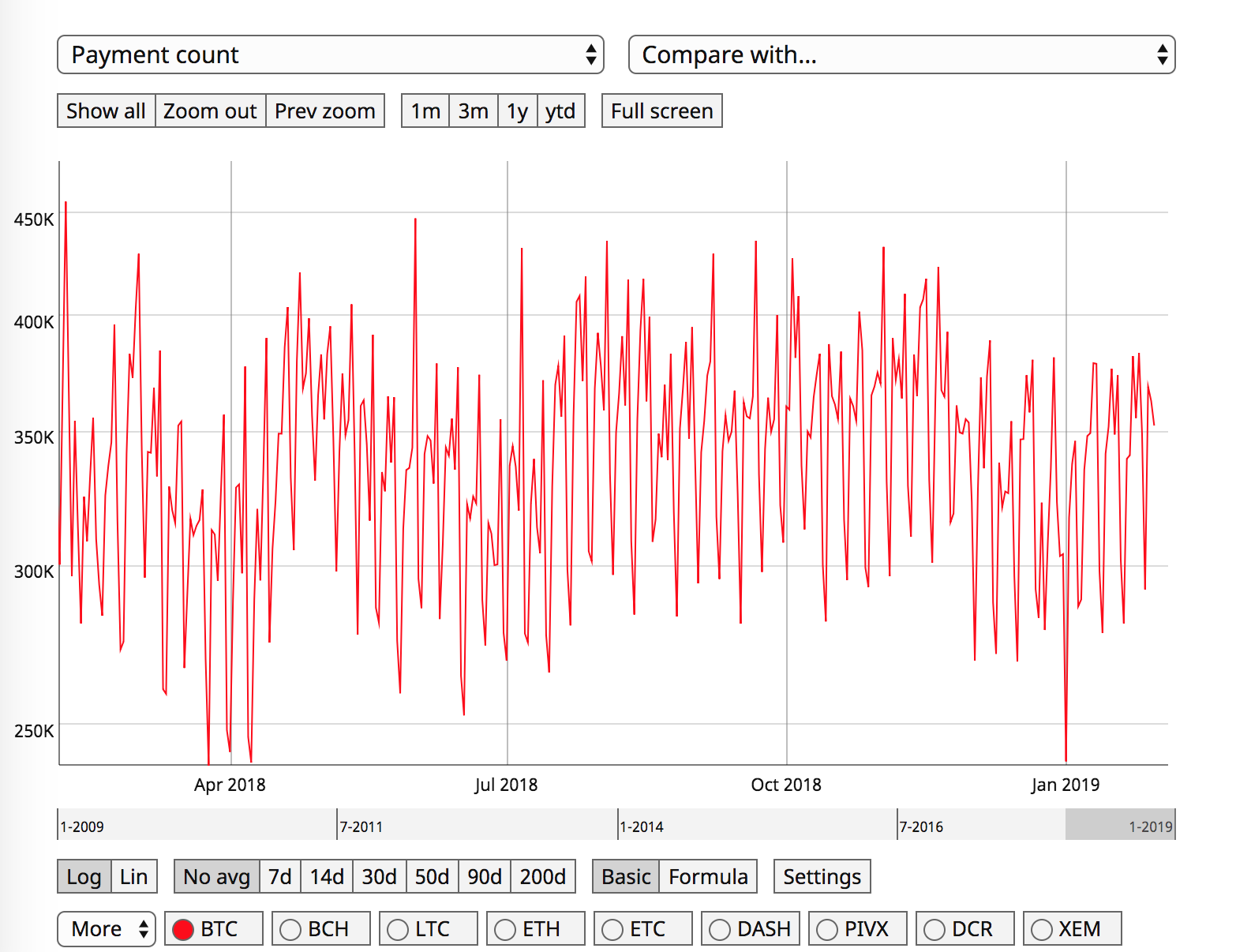Apply 14d moving average

click(327, 876)
